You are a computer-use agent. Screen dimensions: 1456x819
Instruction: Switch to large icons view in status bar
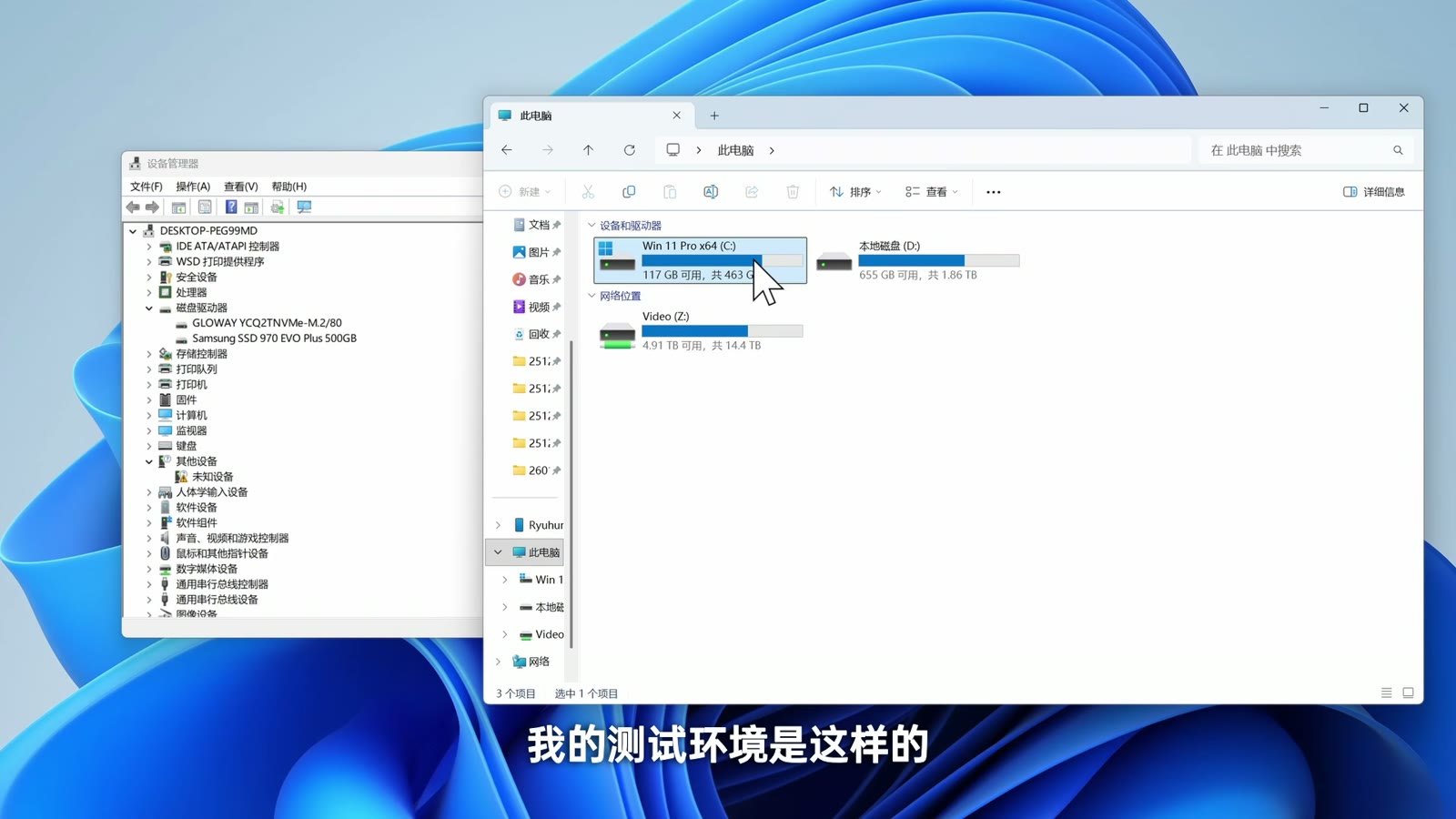[x=1408, y=693]
